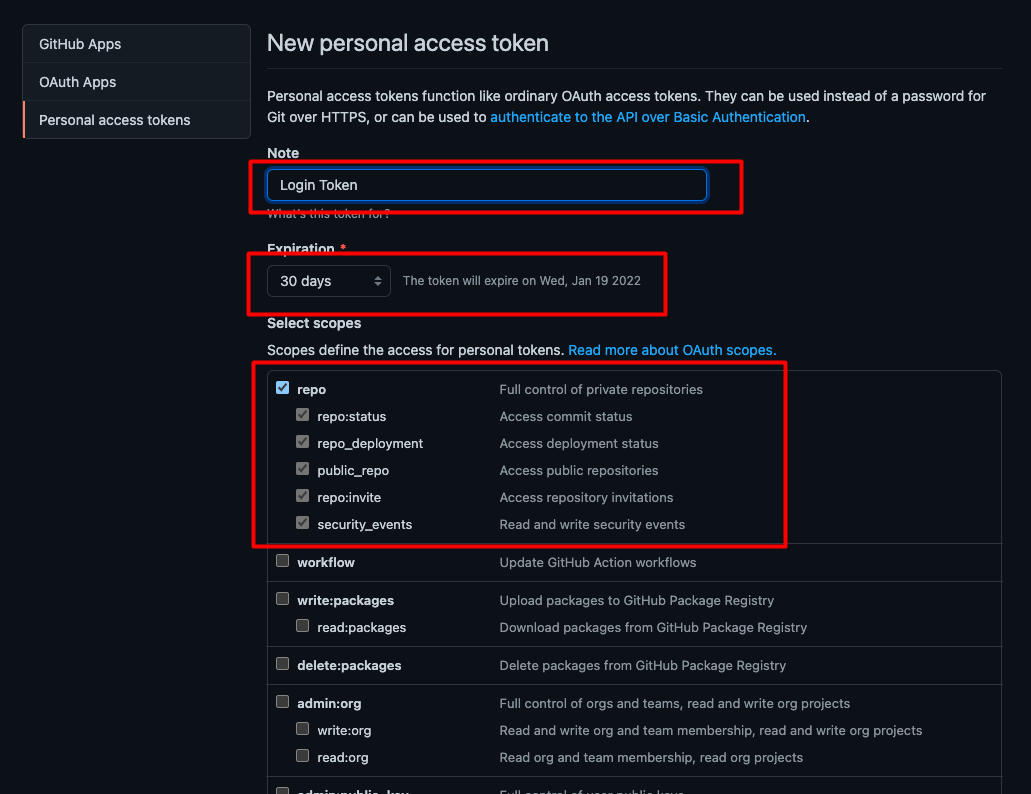This screenshot has width=1031, height=794.
Task: Open authenticate to the API over Basic Authentication link
Action: (x=648, y=117)
